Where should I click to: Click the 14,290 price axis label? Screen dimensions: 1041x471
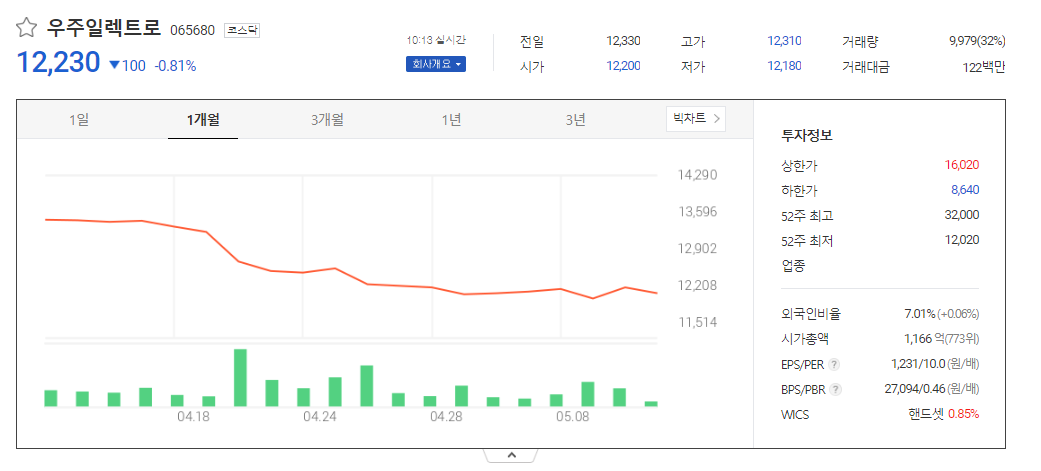point(697,175)
